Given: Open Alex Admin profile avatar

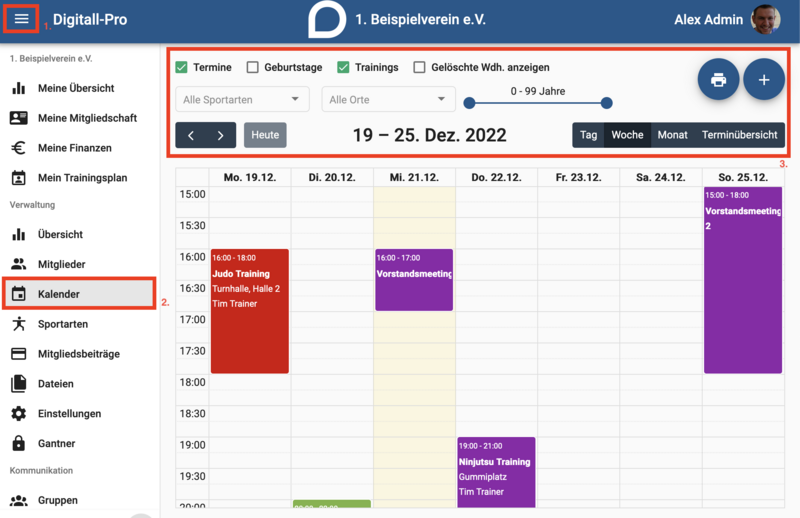Looking at the screenshot, I should [765, 19].
